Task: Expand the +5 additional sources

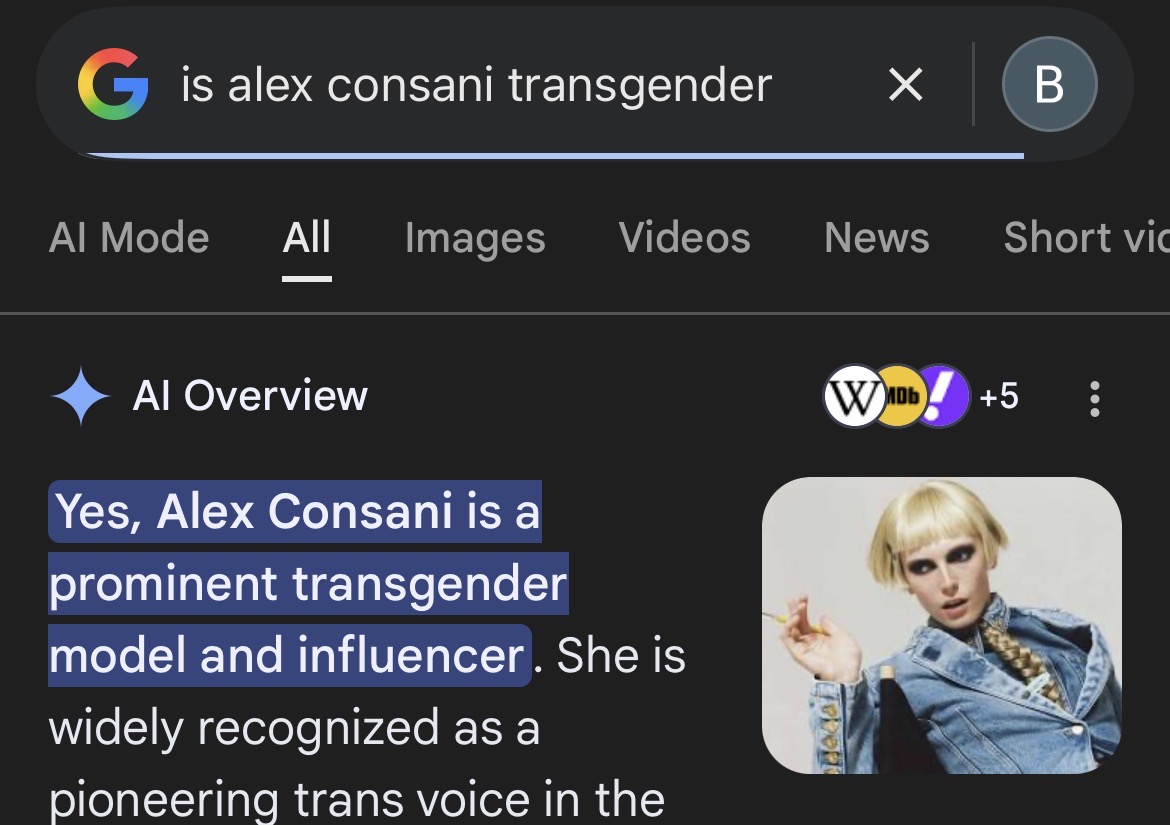Action: [998, 397]
